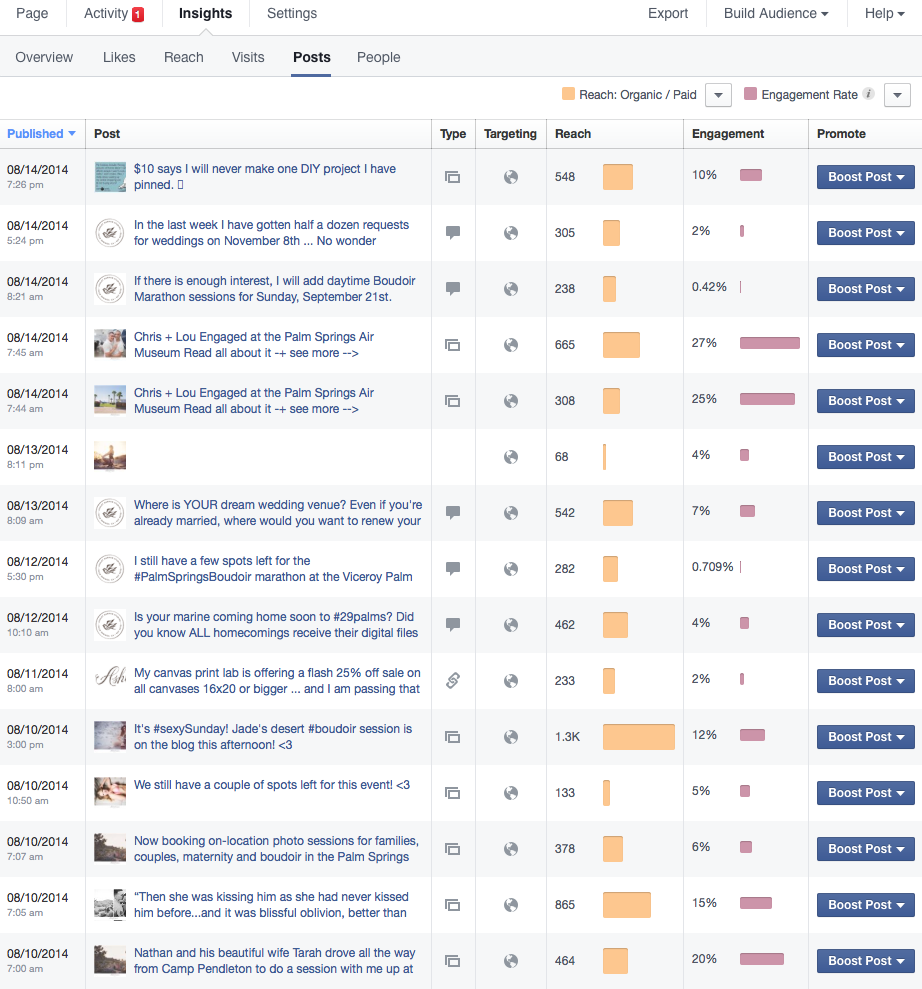The height and width of the screenshot is (989, 922).
Task: Switch to the People tab
Action: [x=378, y=57]
